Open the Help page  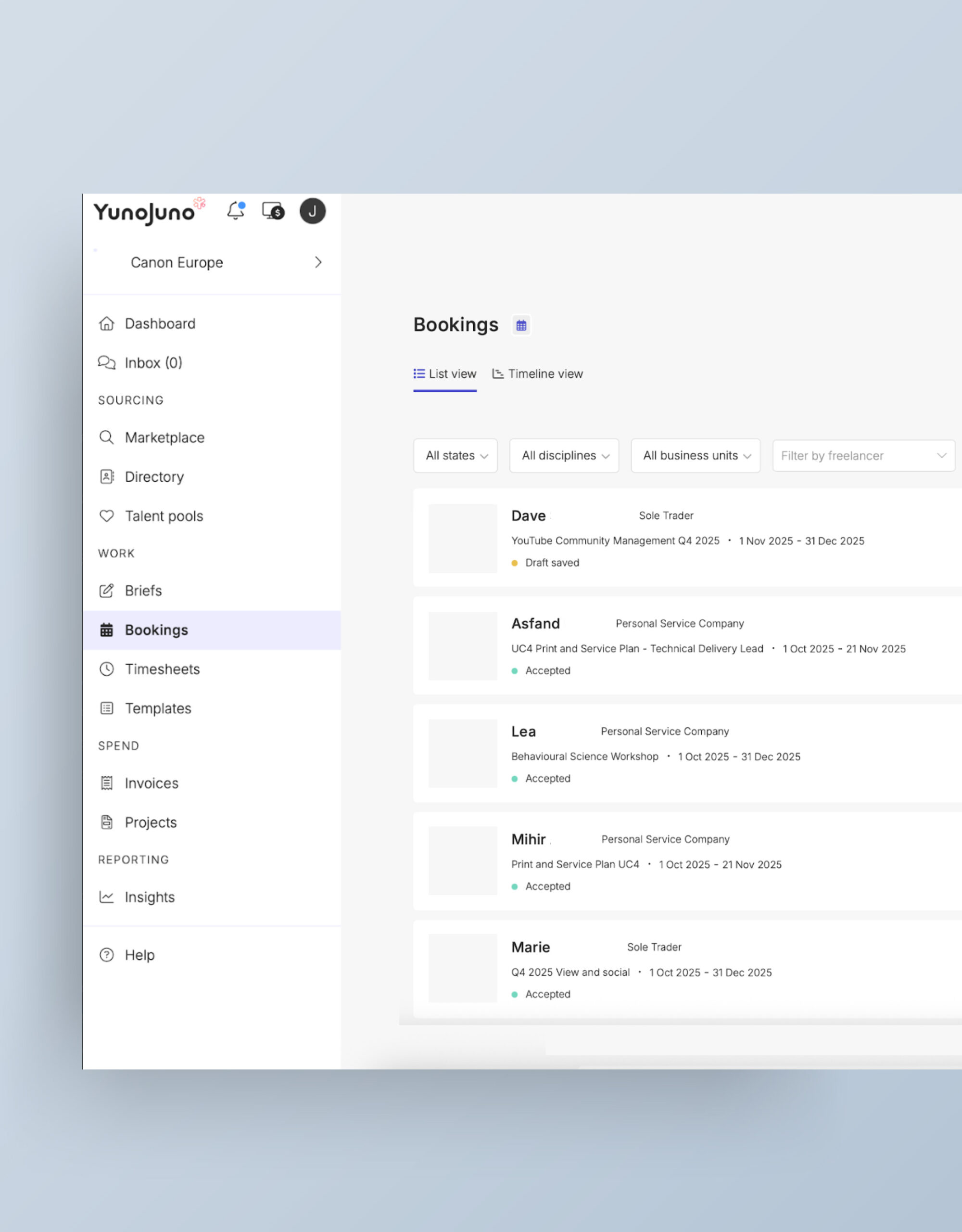coord(139,955)
